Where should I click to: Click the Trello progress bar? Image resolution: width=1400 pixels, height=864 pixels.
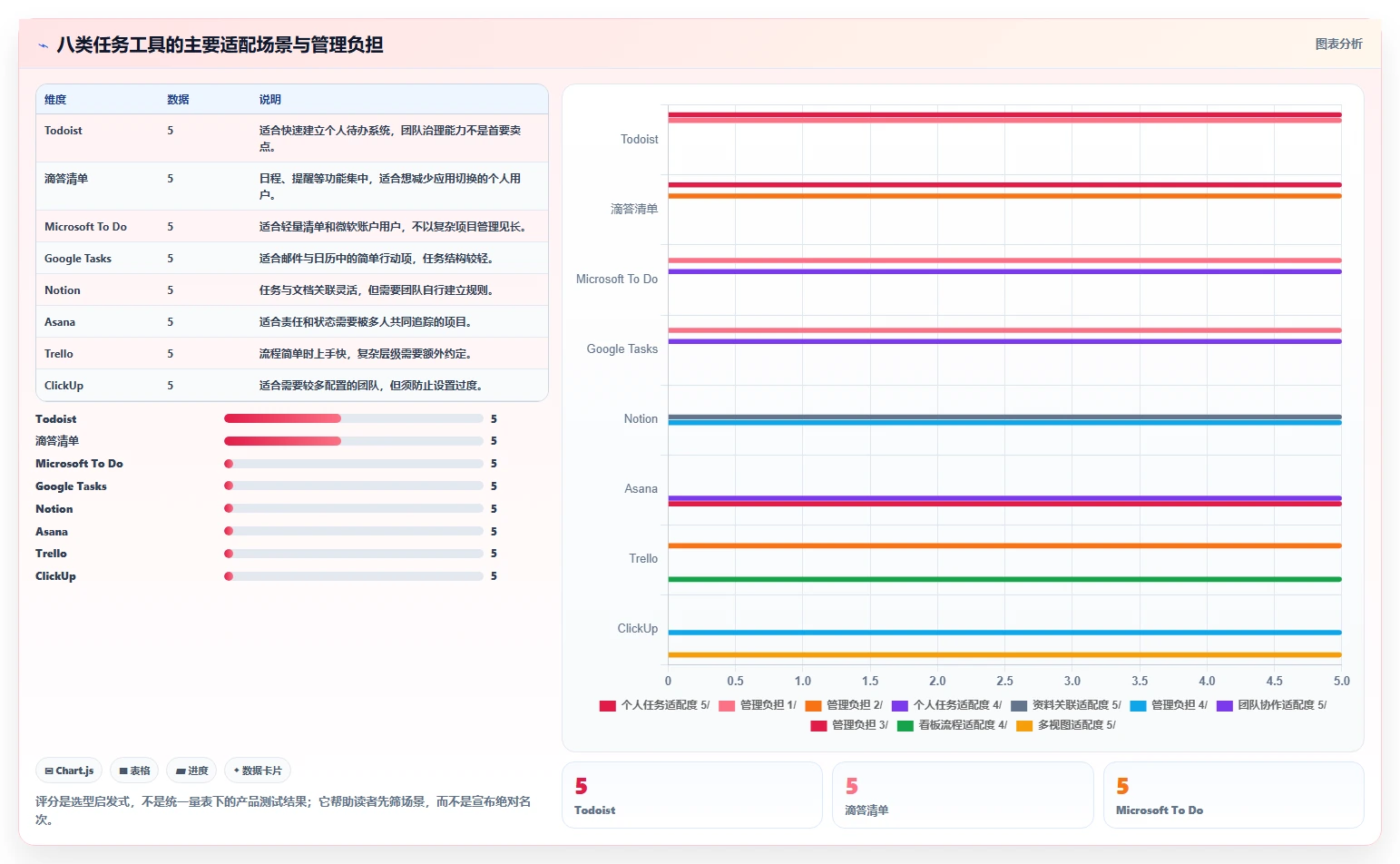[354, 554]
